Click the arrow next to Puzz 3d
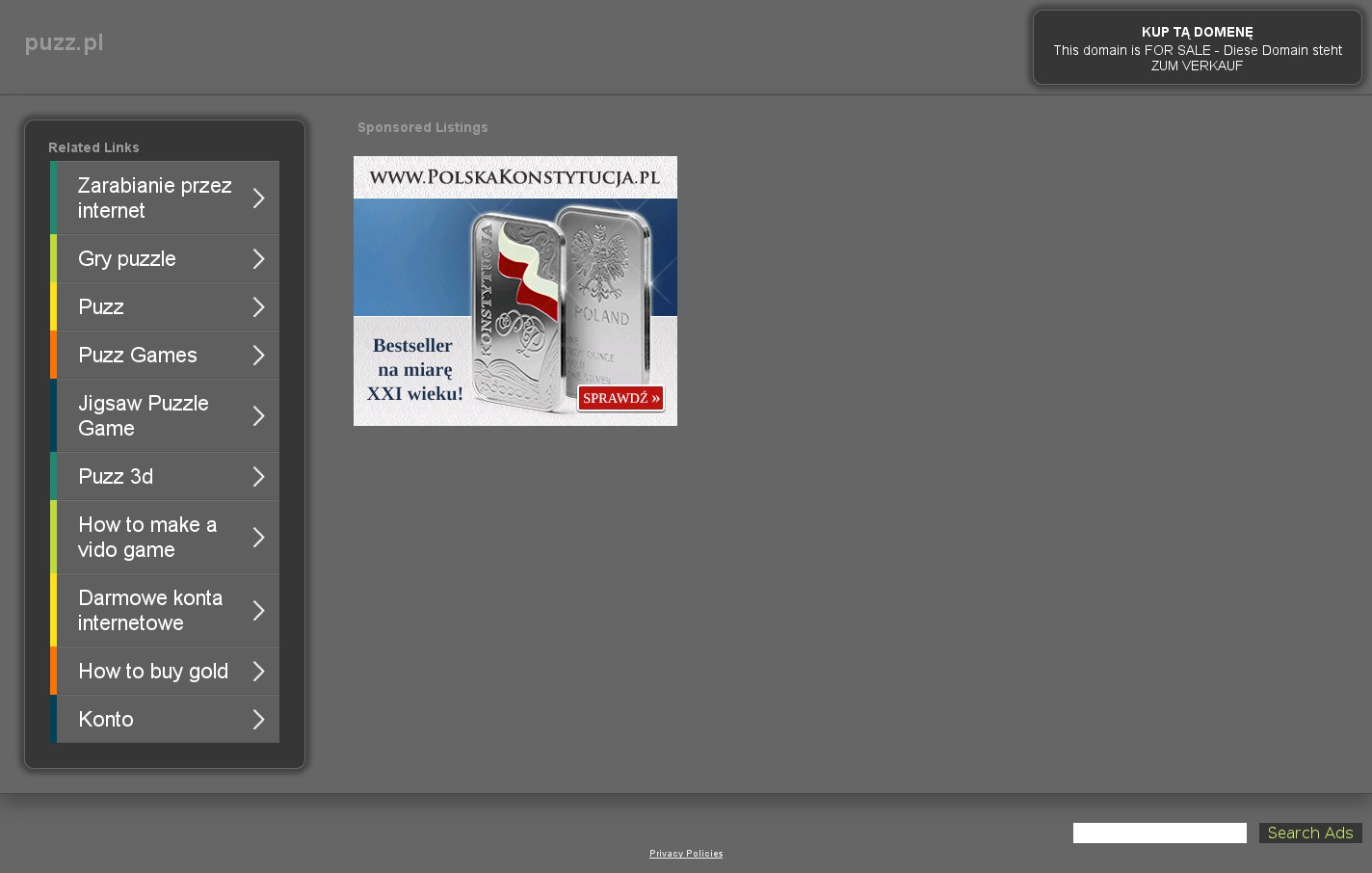The width and height of the screenshot is (1372, 873). pyautogui.click(x=258, y=477)
